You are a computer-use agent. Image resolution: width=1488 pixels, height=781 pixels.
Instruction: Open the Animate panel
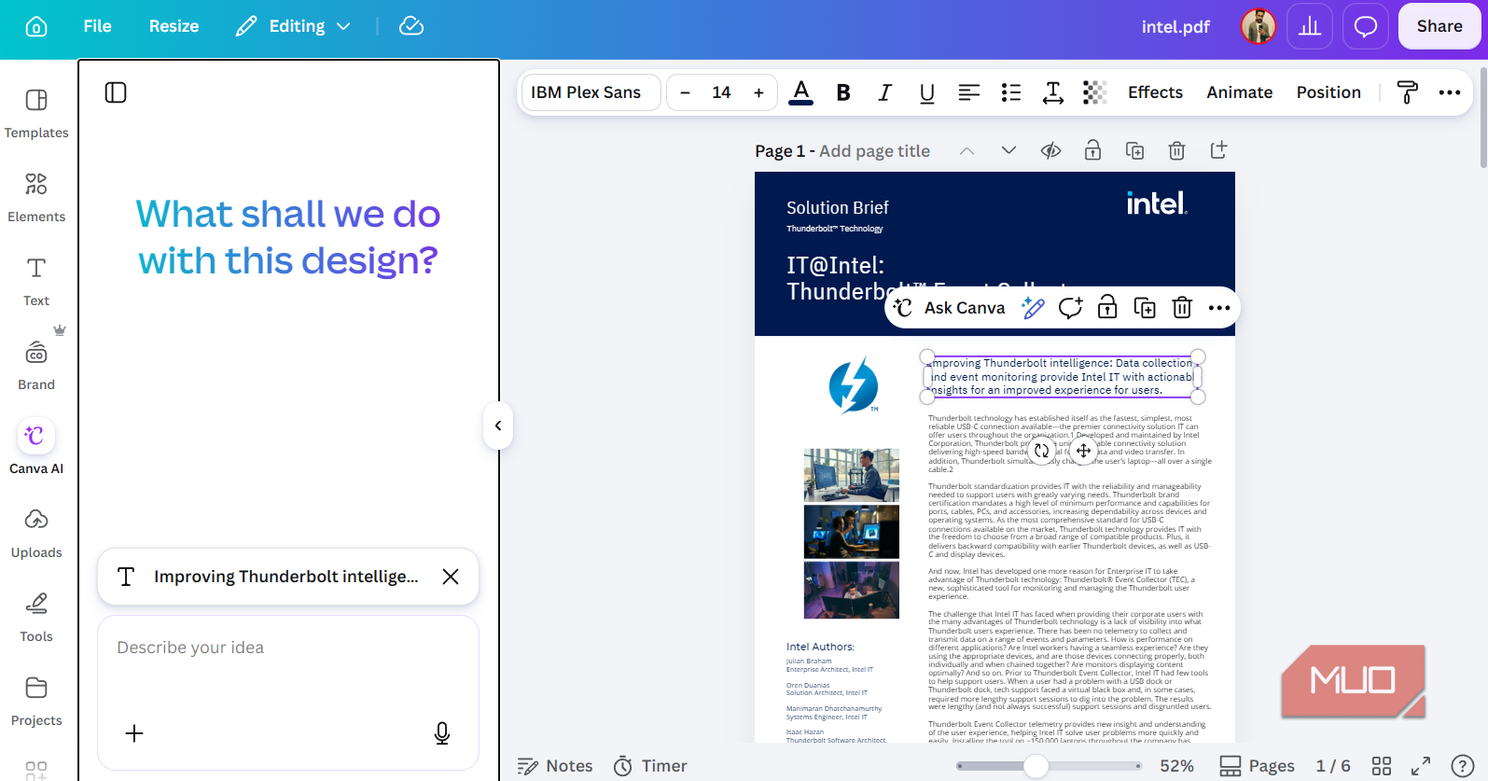coord(1239,92)
